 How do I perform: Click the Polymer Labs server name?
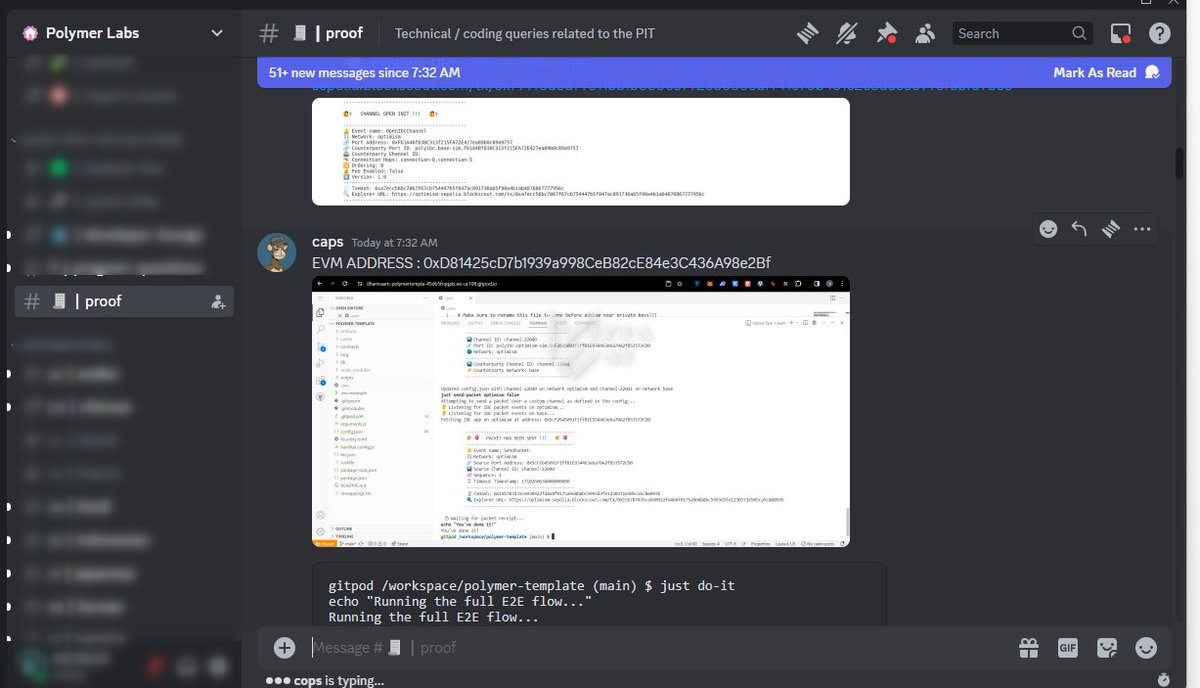point(93,33)
